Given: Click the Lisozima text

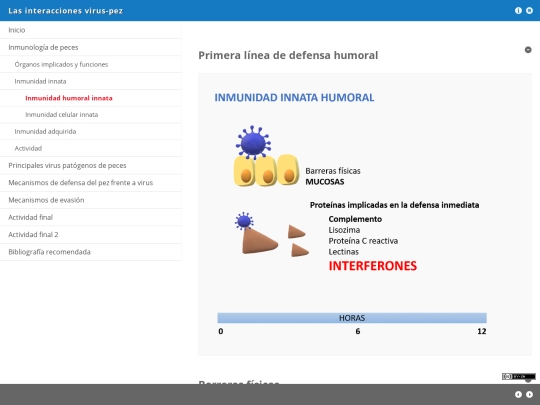Looking at the screenshot, I should [344, 230].
